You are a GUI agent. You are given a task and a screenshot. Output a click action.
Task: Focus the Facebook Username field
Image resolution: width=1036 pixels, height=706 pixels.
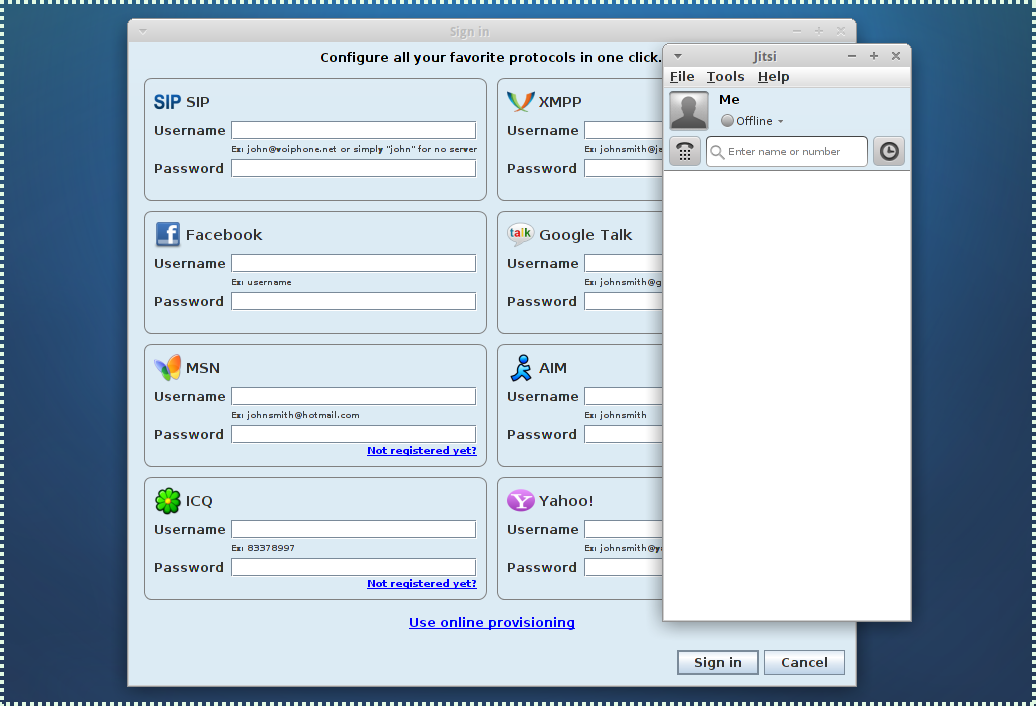coord(353,263)
